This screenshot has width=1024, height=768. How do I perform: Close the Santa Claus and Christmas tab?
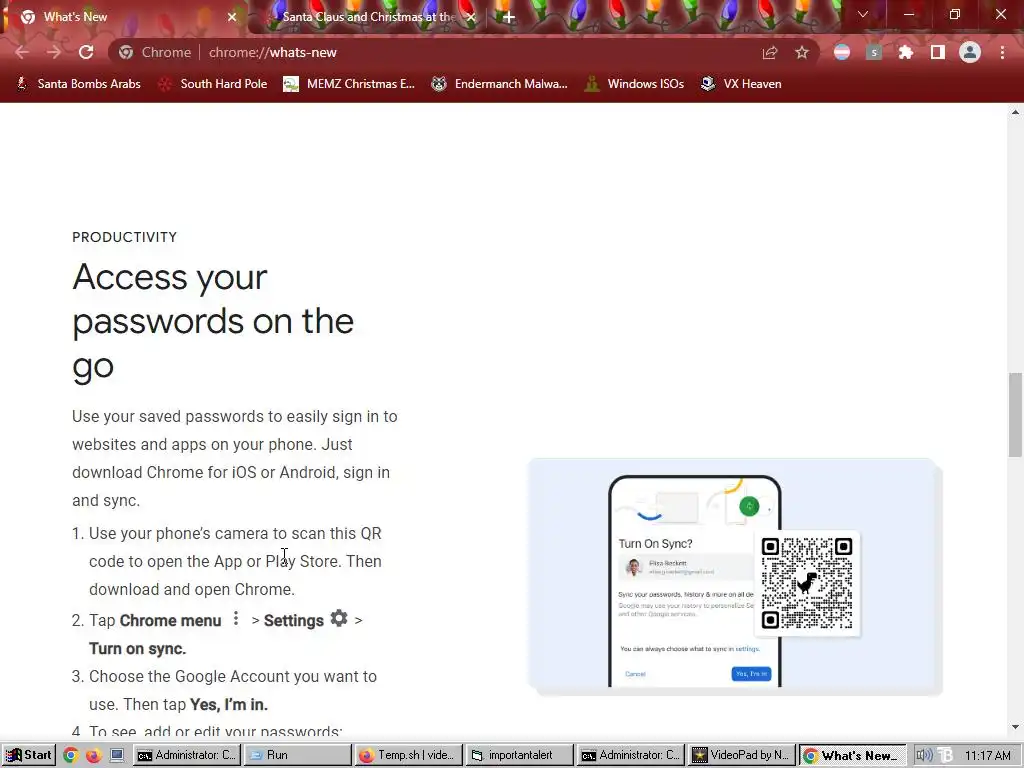[x=471, y=17]
